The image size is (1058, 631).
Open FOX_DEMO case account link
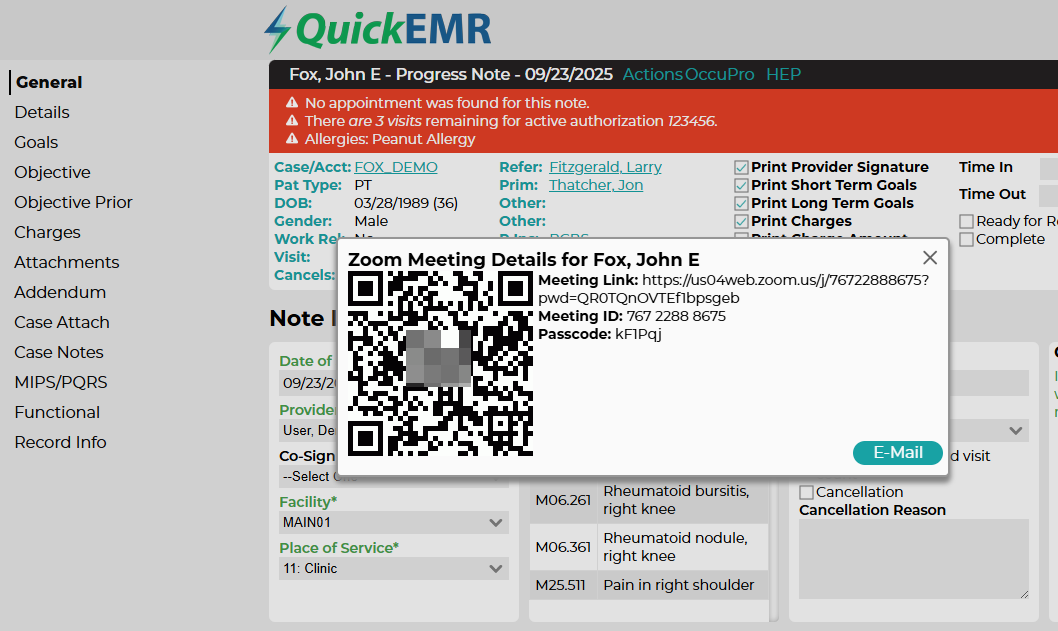click(396, 167)
